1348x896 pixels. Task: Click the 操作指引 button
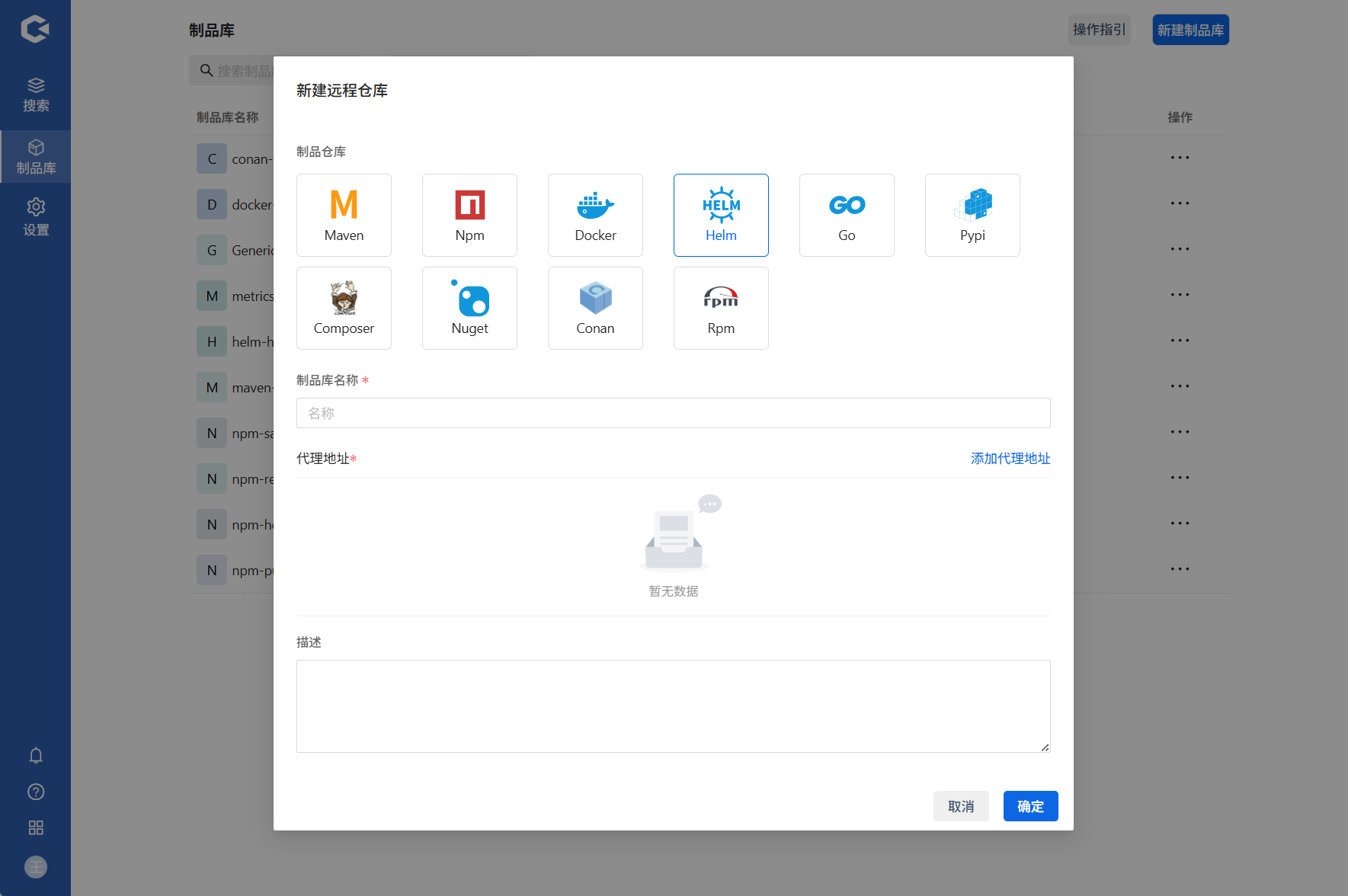click(1099, 30)
